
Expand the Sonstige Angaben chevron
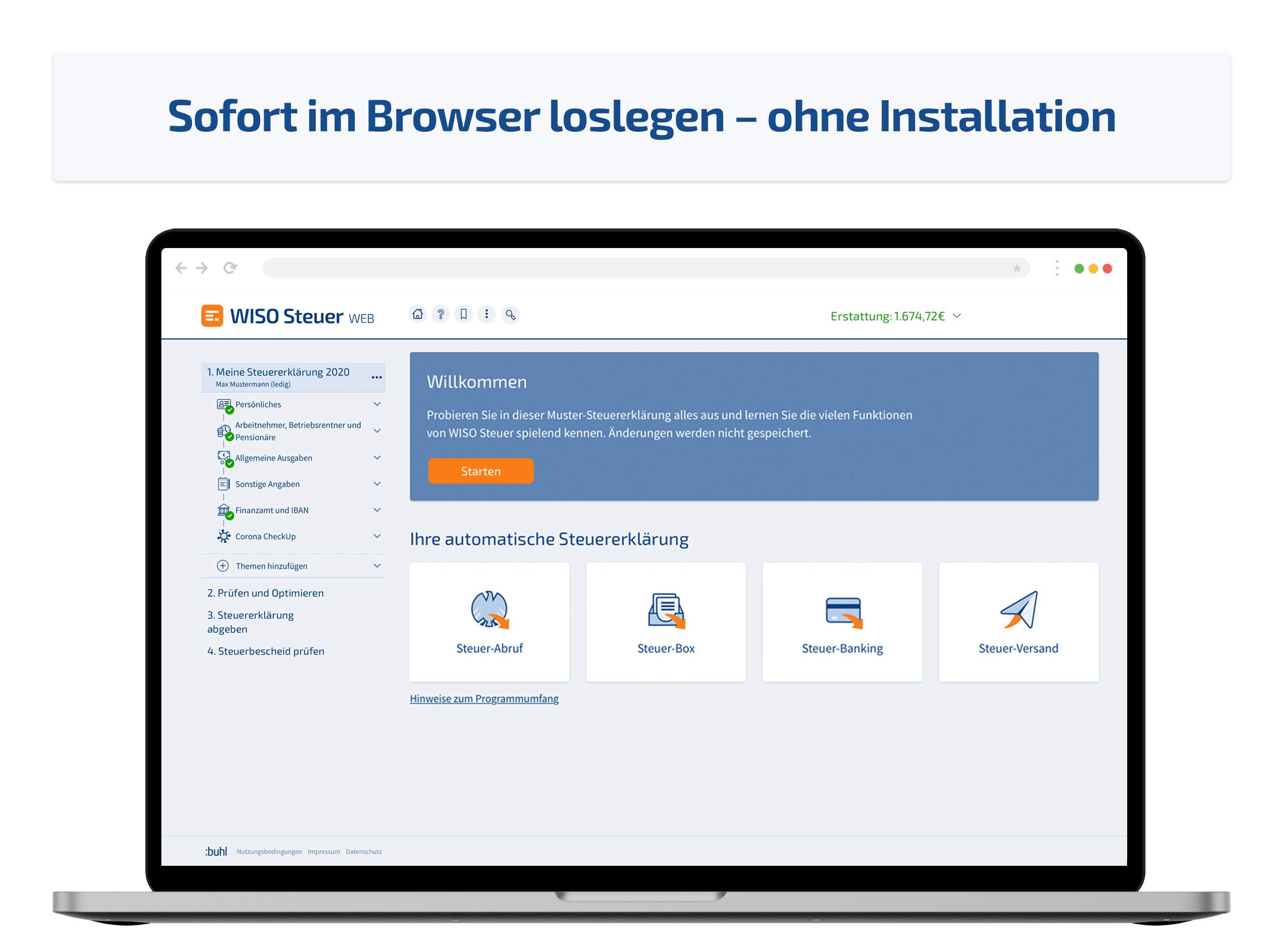pyautogui.click(x=377, y=484)
